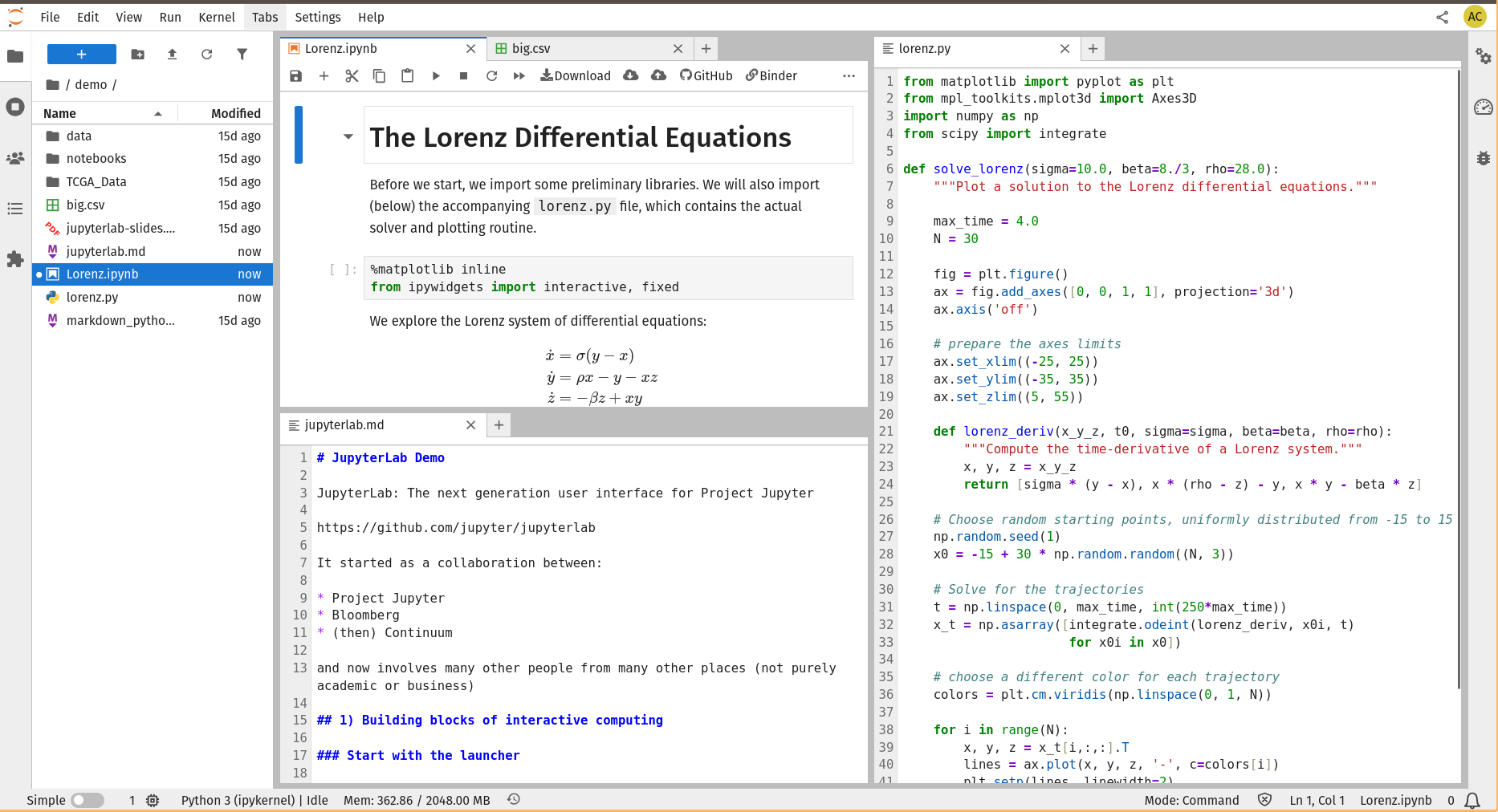Open Running Terminals and Kernels panel
The image size is (1498, 812).
(x=15, y=107)
